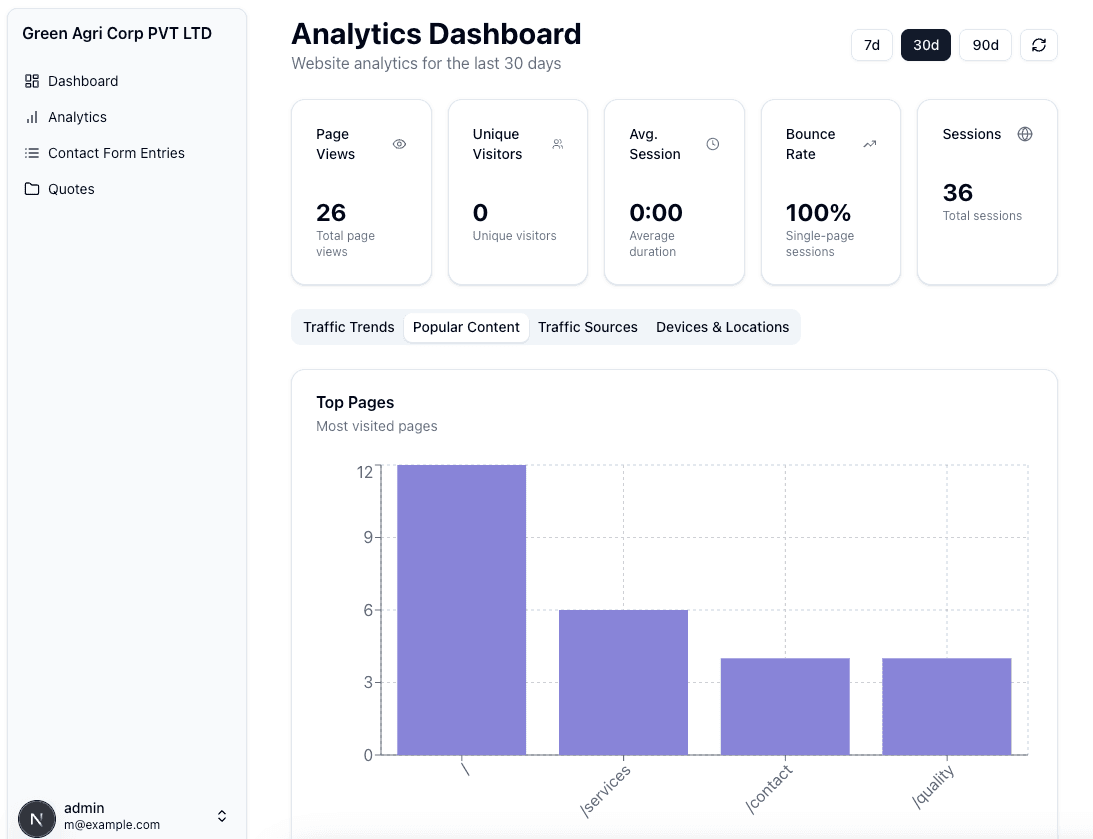
Task: Click the eye icon on Page Views card
Action: [399, 144]
